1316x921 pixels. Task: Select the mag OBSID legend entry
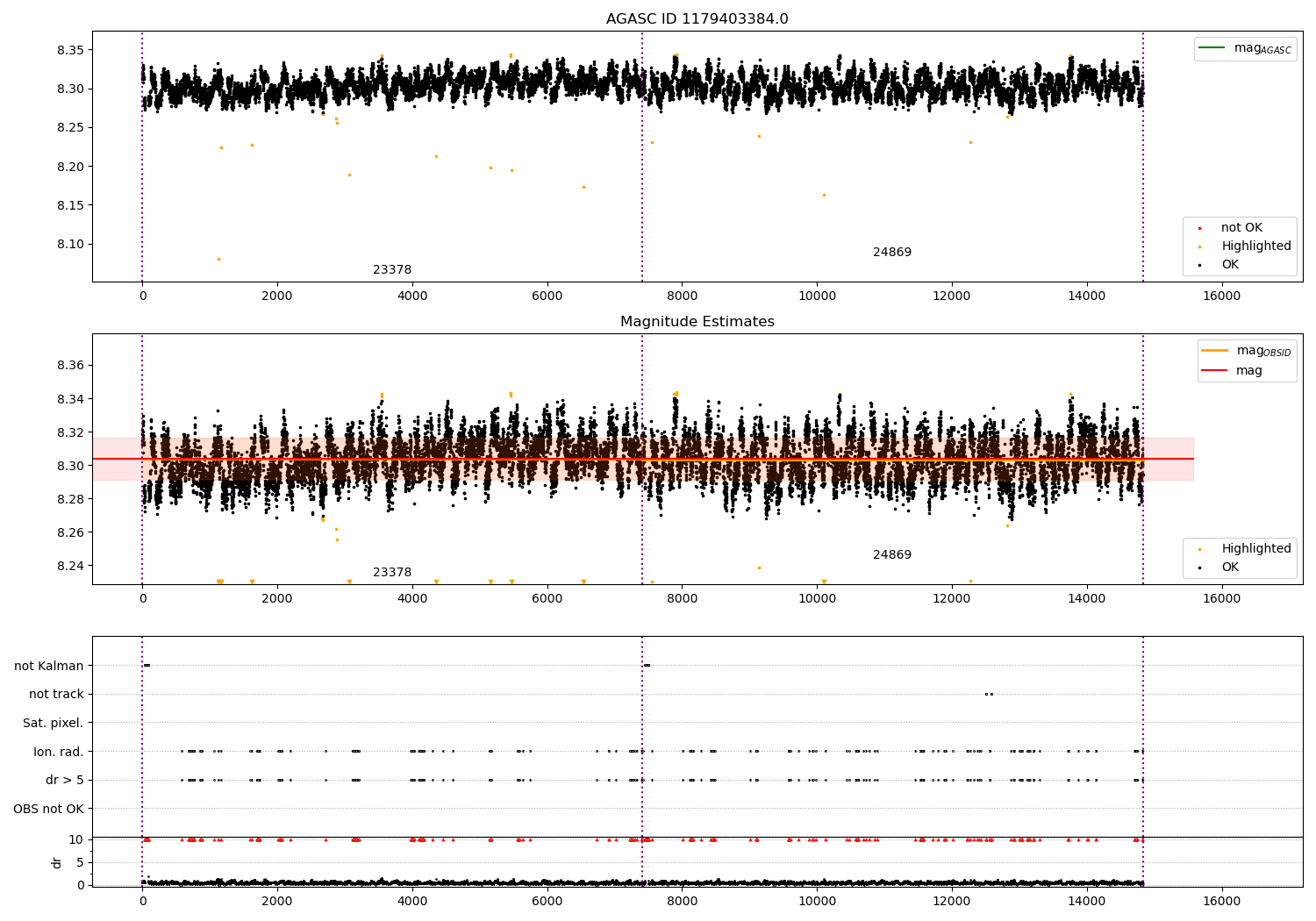click(x=1247, y=351)
